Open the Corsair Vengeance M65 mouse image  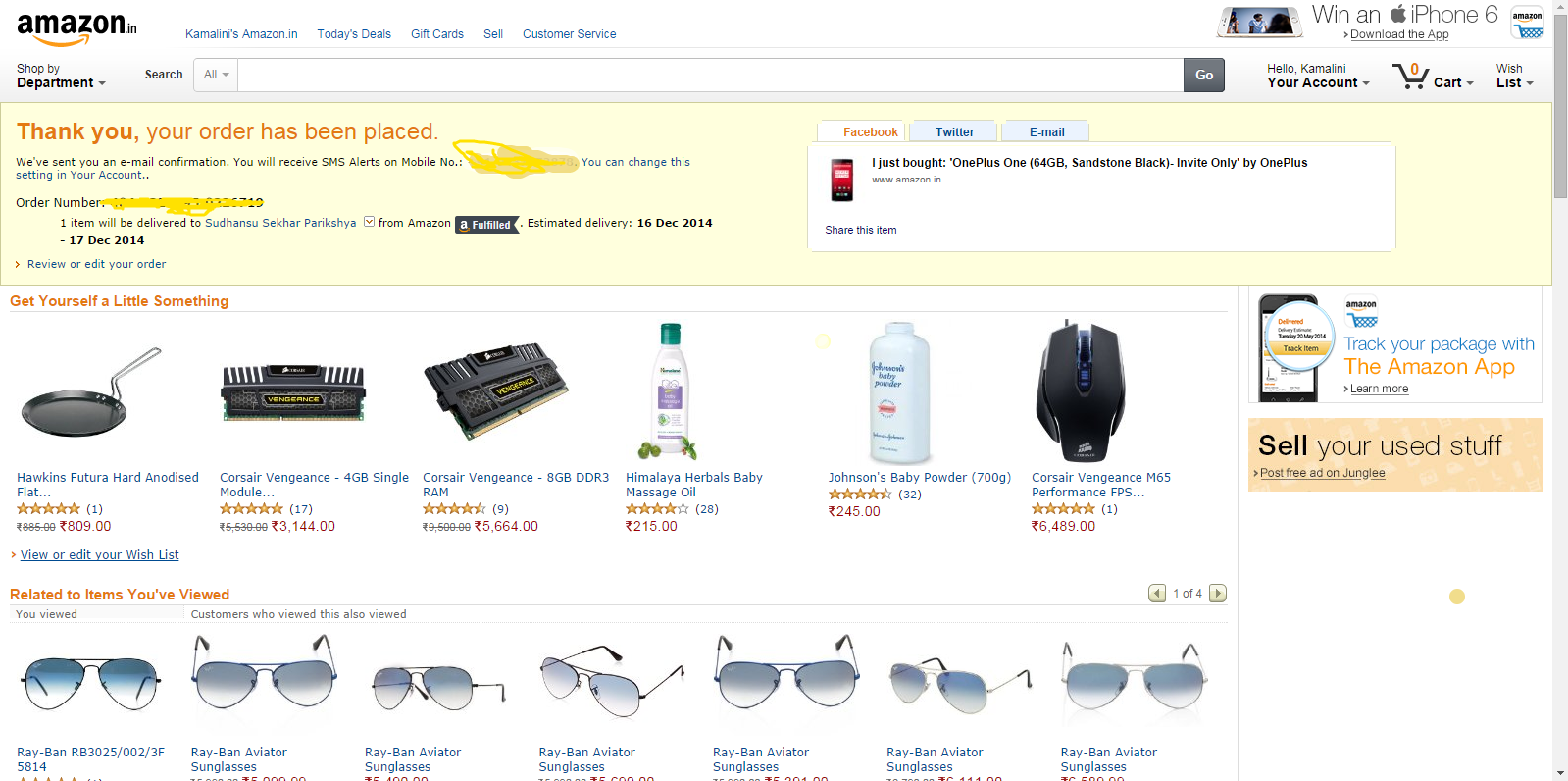tap(1082, 392)
